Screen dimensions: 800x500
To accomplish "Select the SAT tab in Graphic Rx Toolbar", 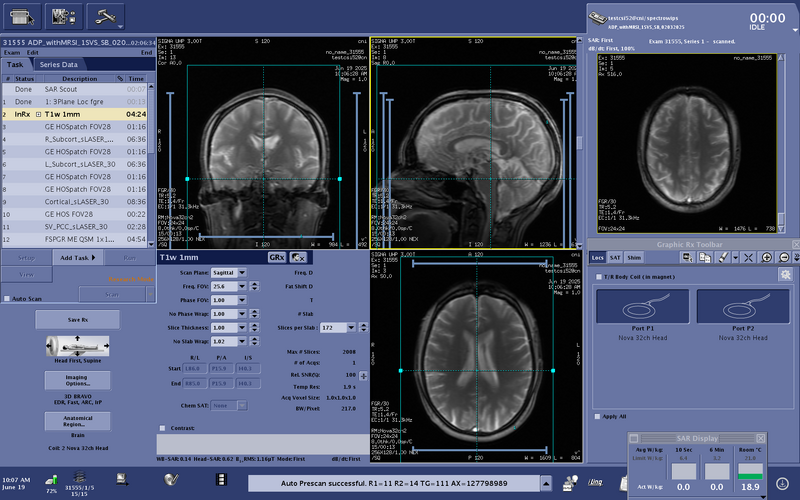I will point(615,258).
